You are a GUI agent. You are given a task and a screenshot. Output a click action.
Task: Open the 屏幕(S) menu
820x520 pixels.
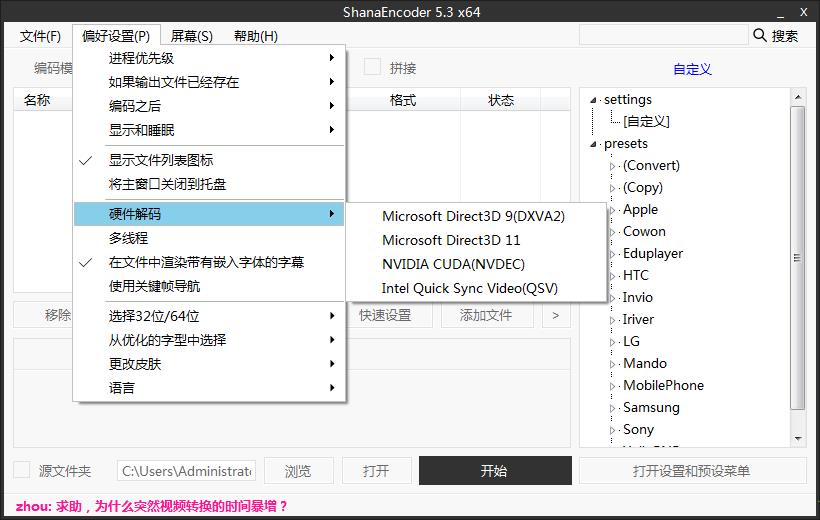[x=191, y=36]
